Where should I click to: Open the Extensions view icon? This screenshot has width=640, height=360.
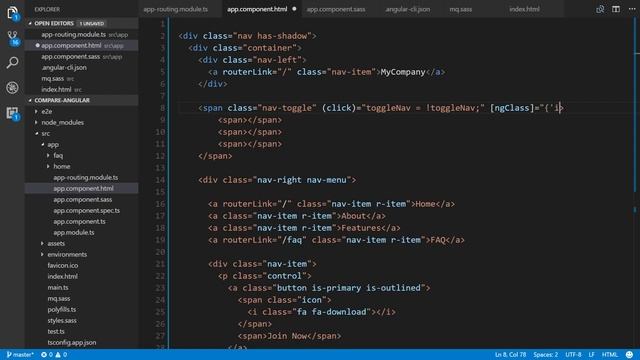(x=12, y=113)
